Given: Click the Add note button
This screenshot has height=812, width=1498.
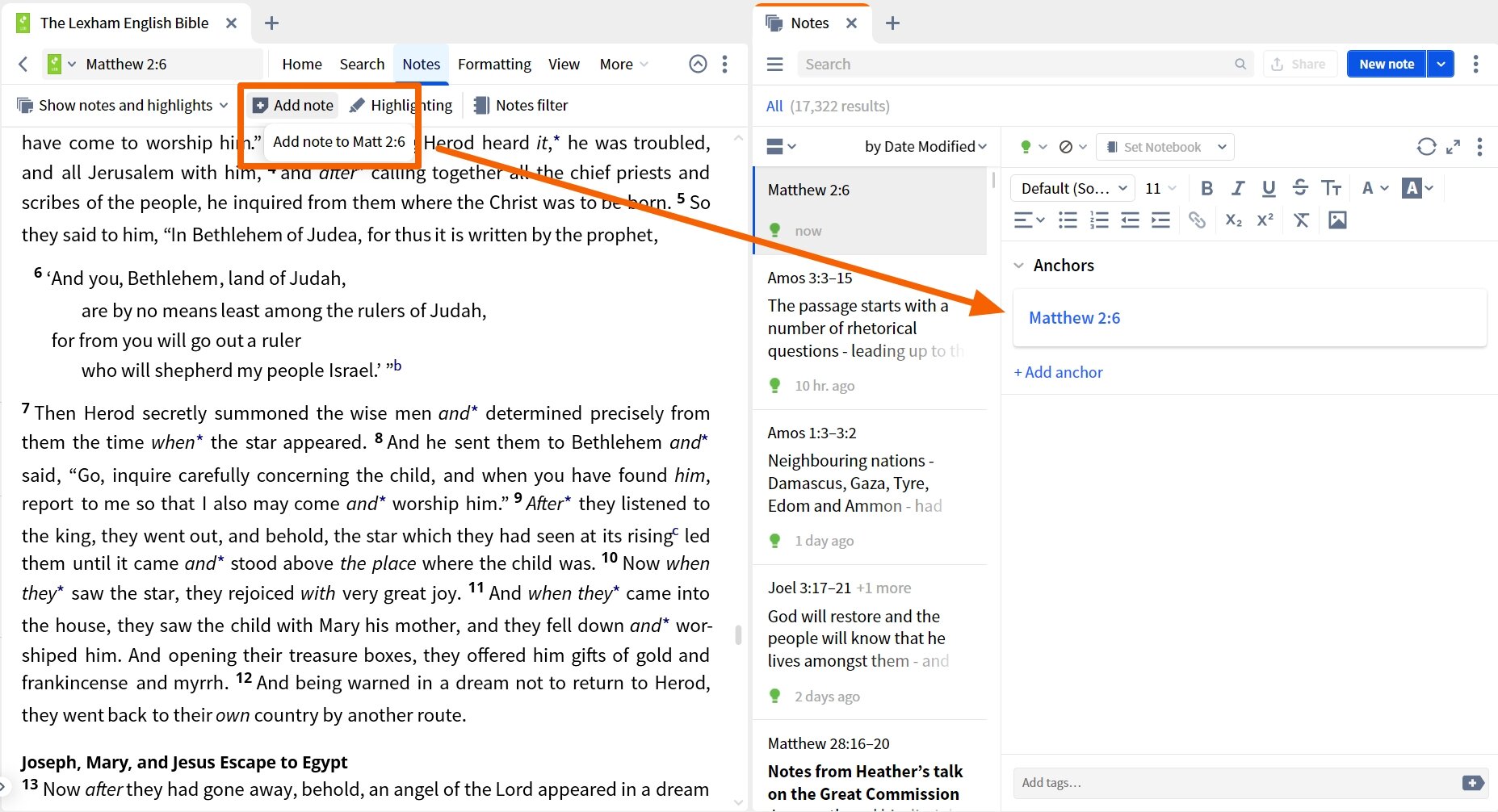Looking at the screenshot, I should [x=293, y=105].
